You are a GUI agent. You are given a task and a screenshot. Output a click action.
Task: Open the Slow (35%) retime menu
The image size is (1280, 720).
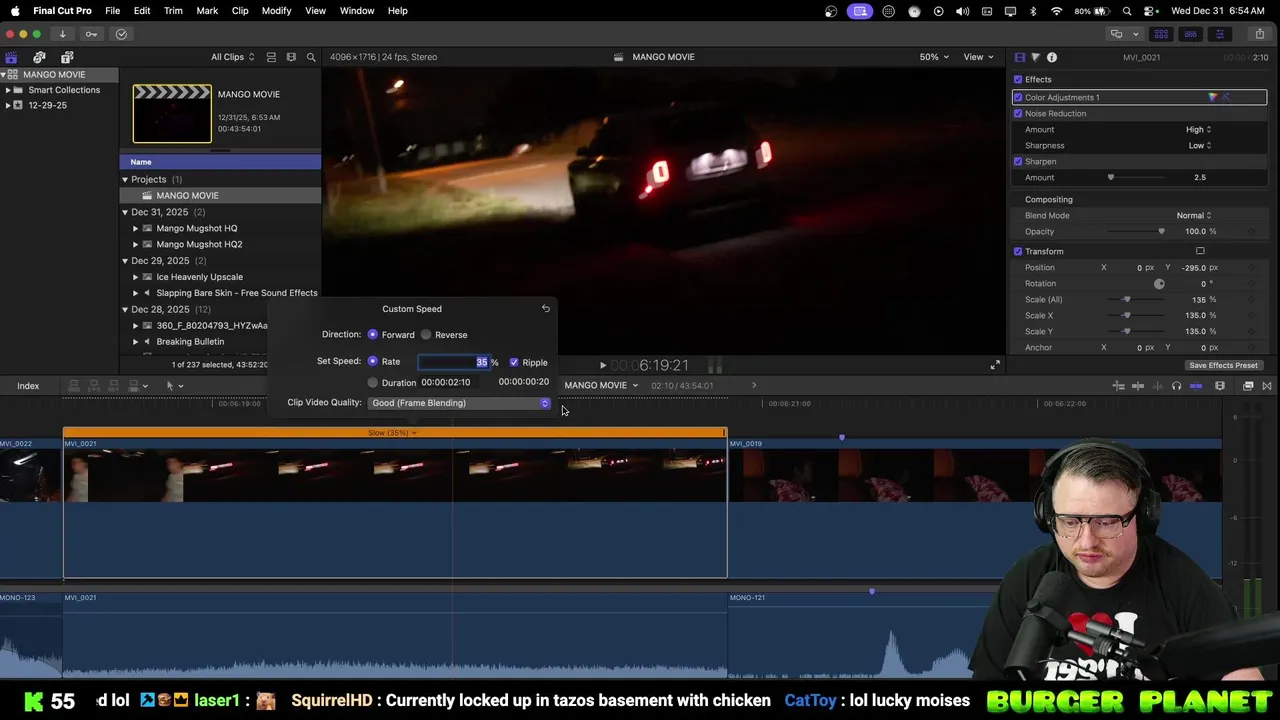click(393, 433)
